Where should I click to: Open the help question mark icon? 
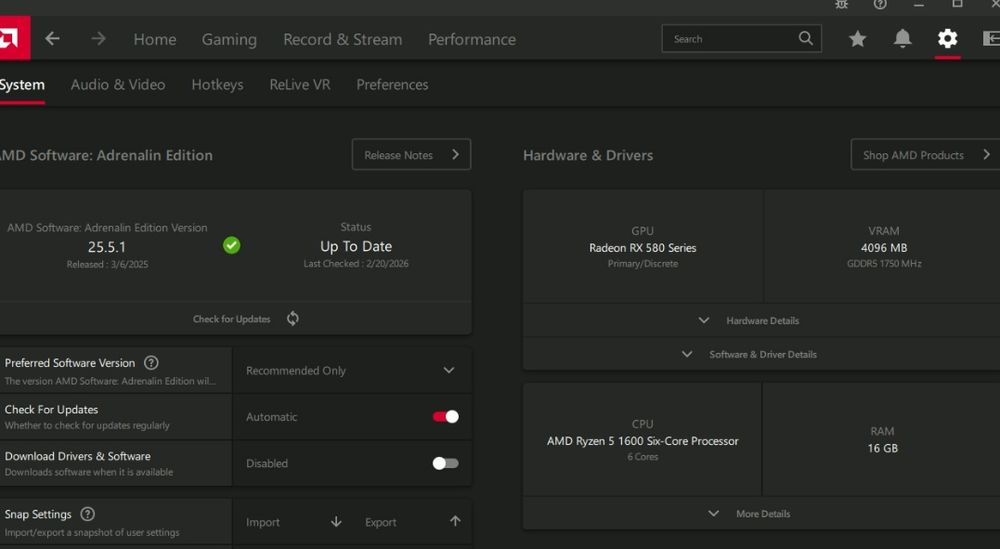point(880,5)
